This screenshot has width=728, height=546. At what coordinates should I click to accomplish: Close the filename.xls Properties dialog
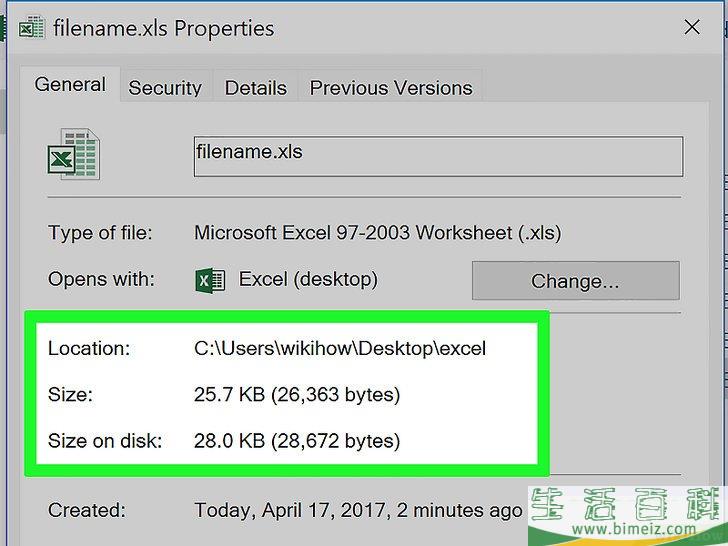point(691,27)
